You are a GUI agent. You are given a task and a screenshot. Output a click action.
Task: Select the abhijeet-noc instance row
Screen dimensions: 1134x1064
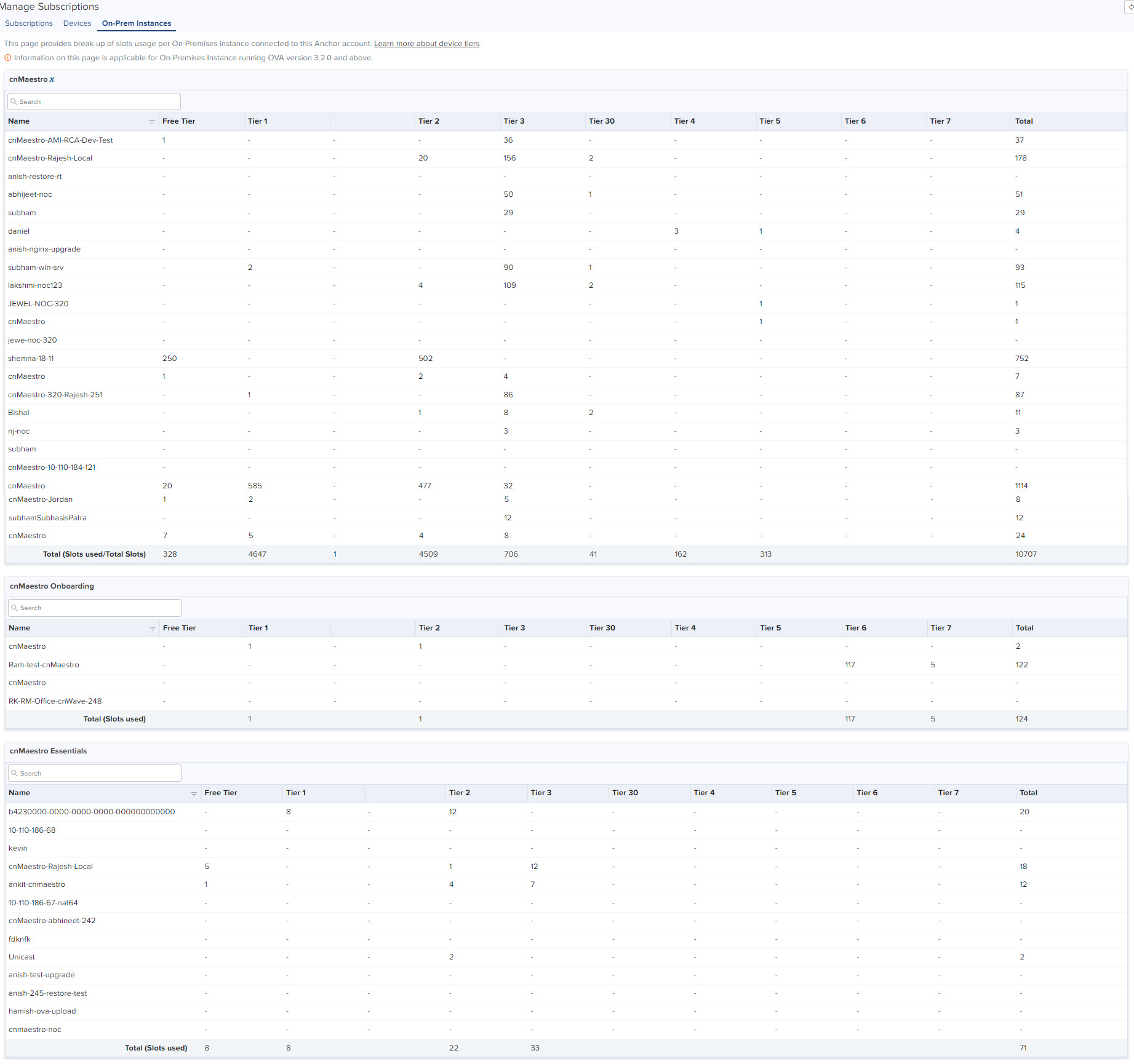click(x=566, y=194)
